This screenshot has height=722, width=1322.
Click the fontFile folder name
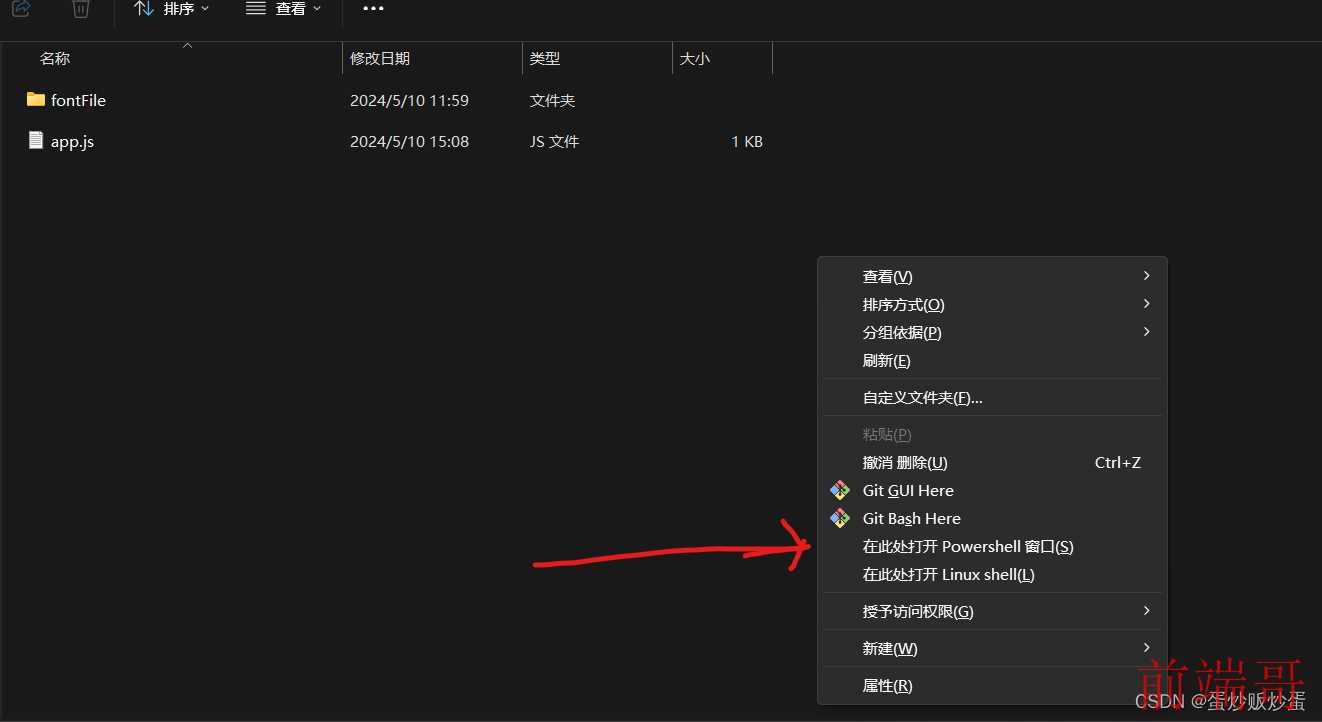pyautogui.click(x=78, y=100)
